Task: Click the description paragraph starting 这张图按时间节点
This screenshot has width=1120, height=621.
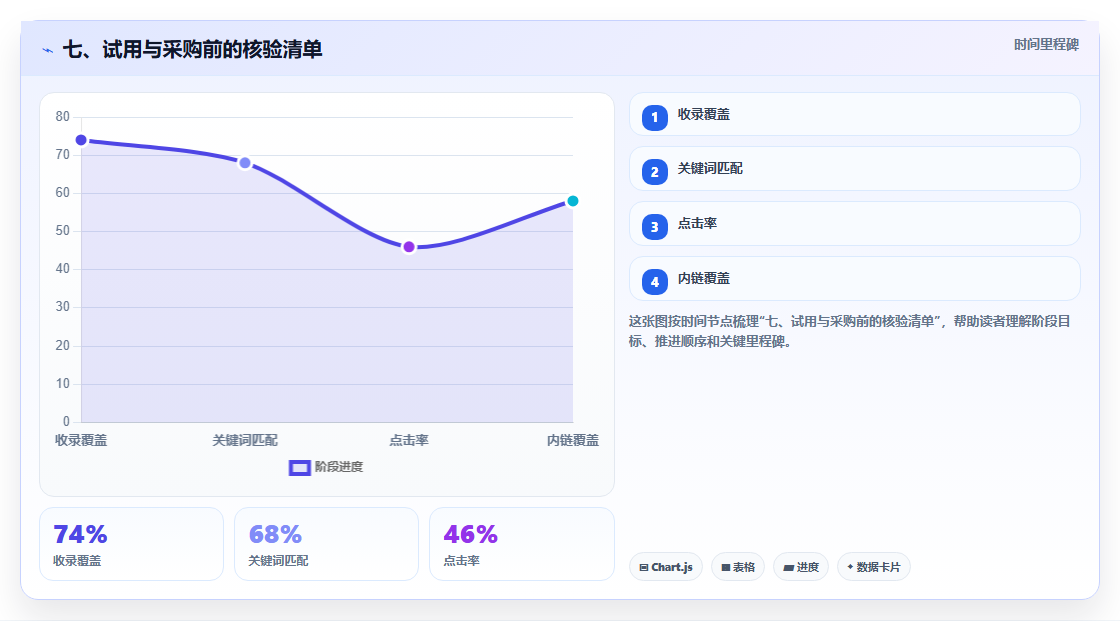Action: [x=850, y=331]
